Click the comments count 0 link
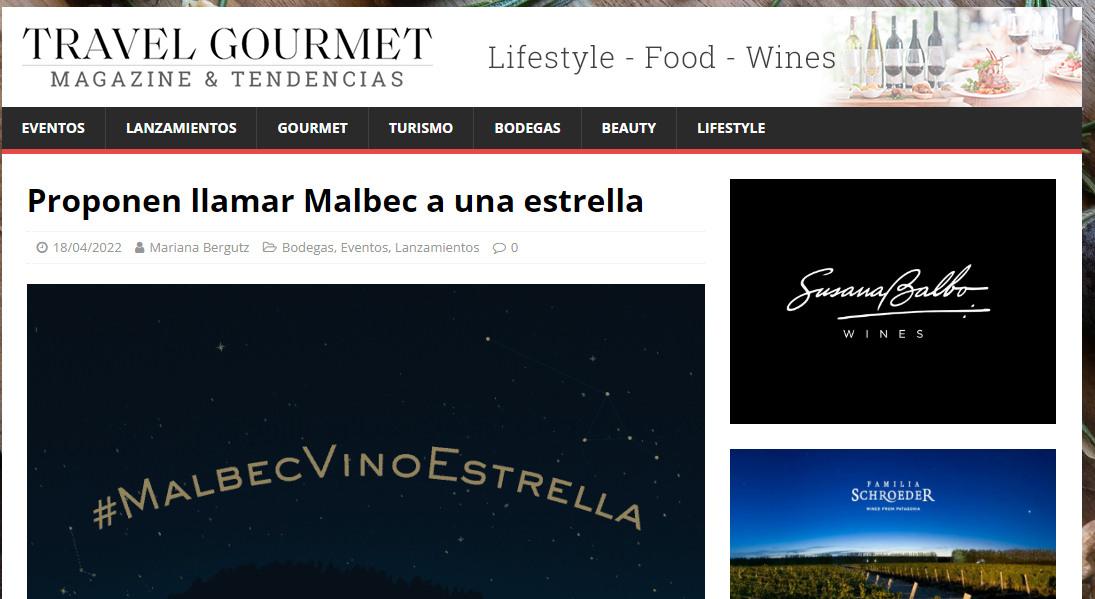This screenshot has width=1095, height=599. (514, 248)
